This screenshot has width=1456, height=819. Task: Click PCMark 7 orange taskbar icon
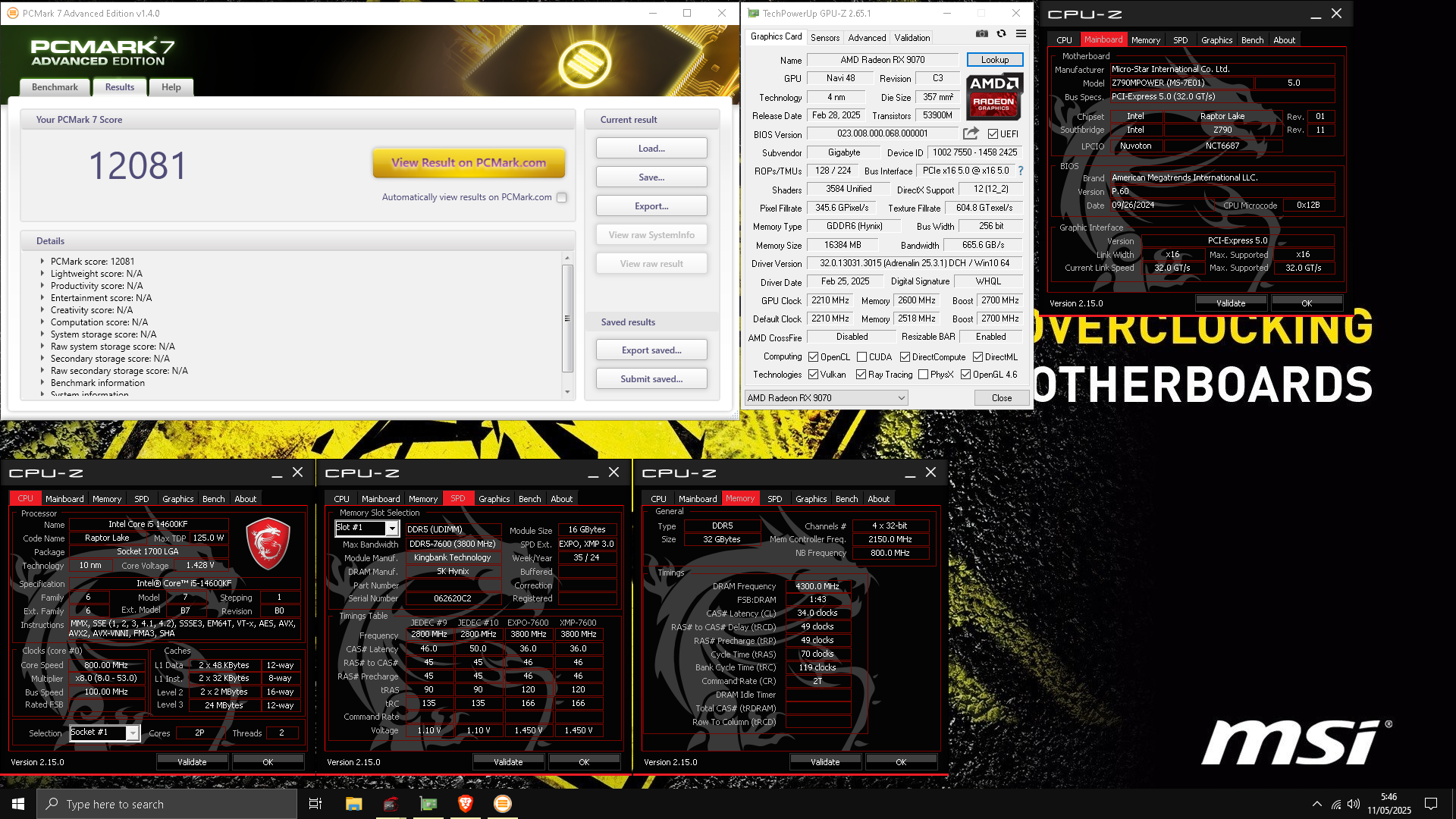click(x=503, y=804)
